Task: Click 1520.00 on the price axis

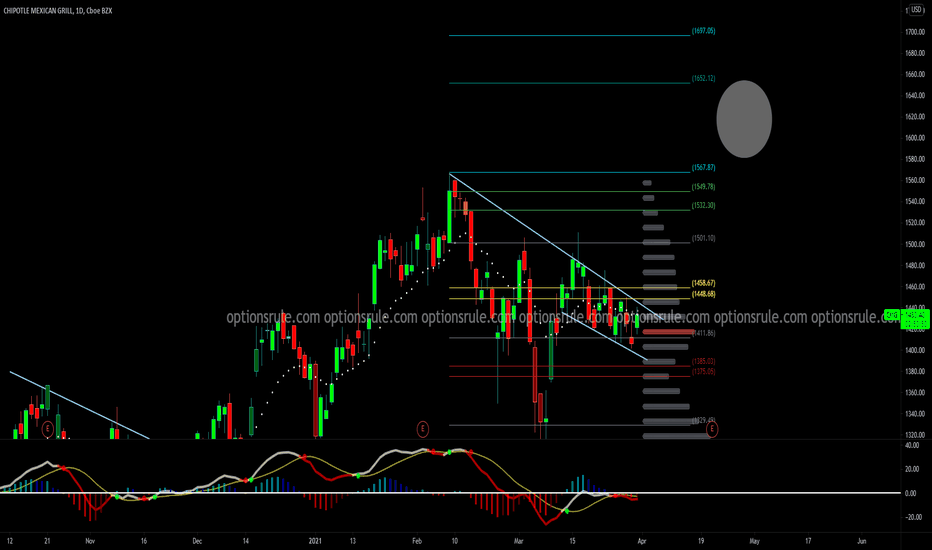Action: point(915,222)
